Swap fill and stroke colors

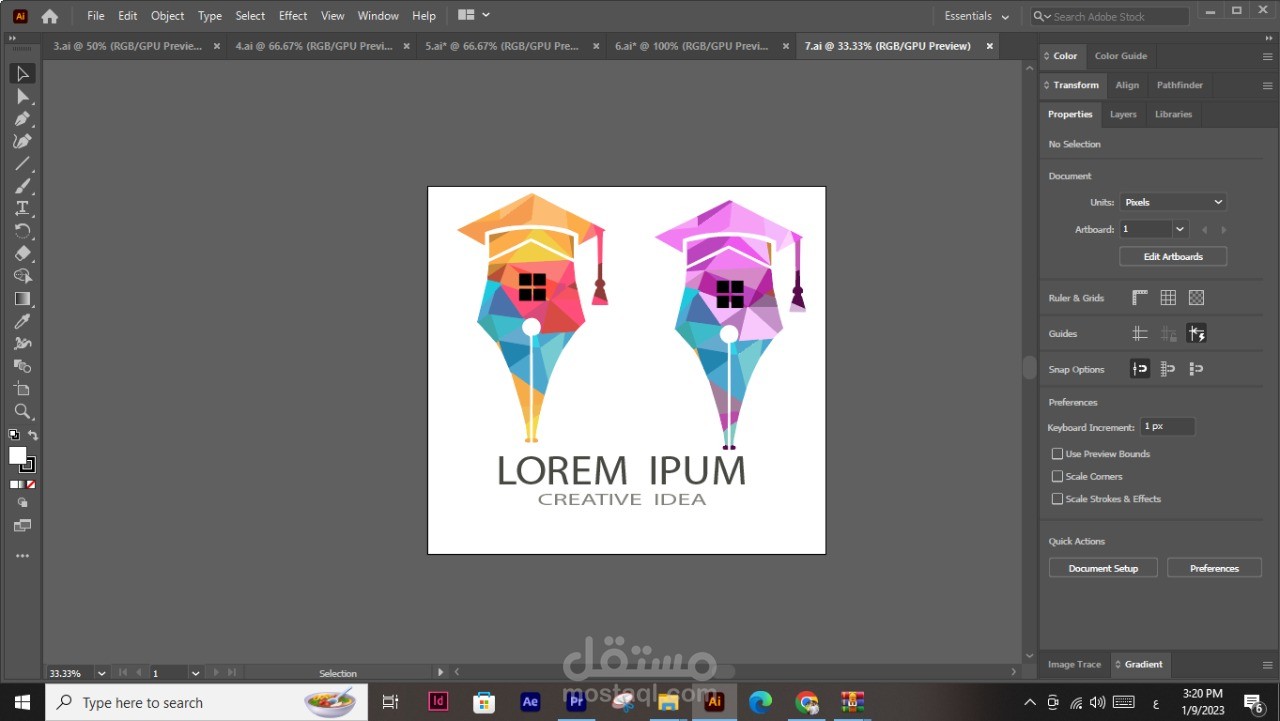point(33,435)
